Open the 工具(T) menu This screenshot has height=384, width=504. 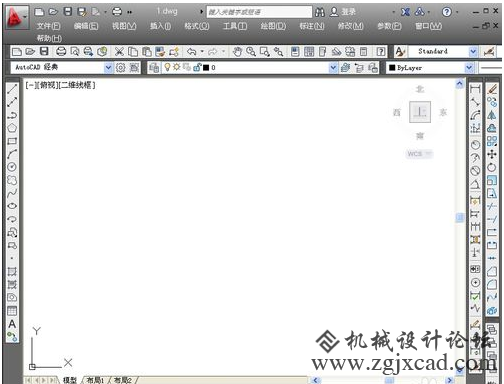235,26
